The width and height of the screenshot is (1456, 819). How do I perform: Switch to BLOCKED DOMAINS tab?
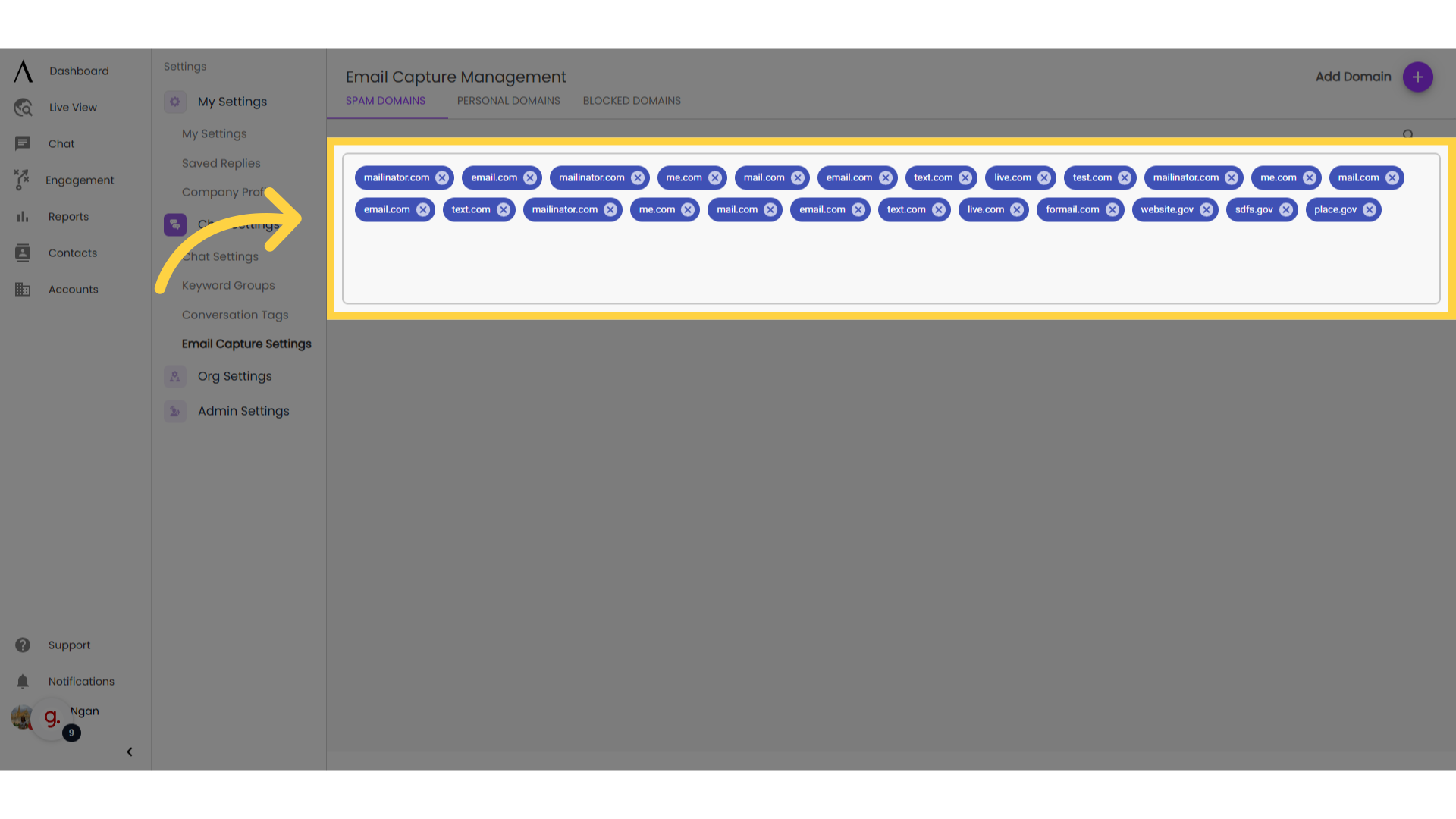632,100
